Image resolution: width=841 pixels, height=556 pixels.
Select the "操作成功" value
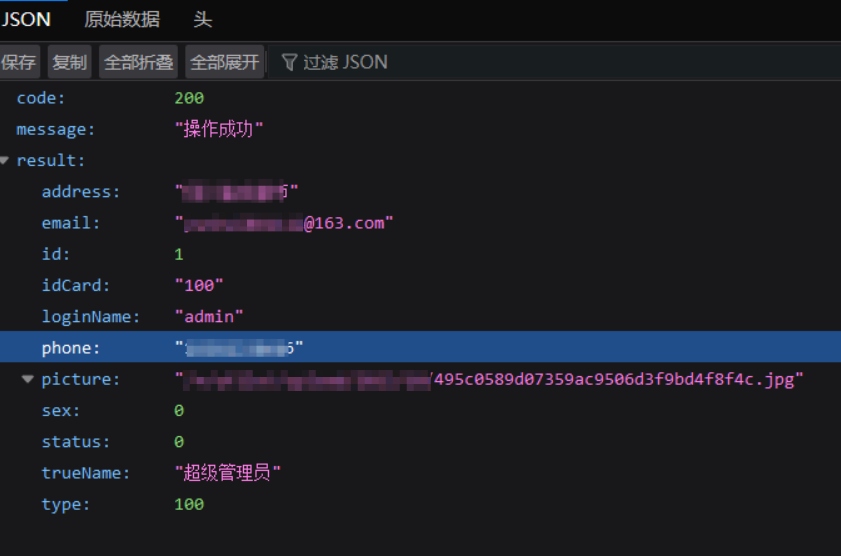point(219,129)
